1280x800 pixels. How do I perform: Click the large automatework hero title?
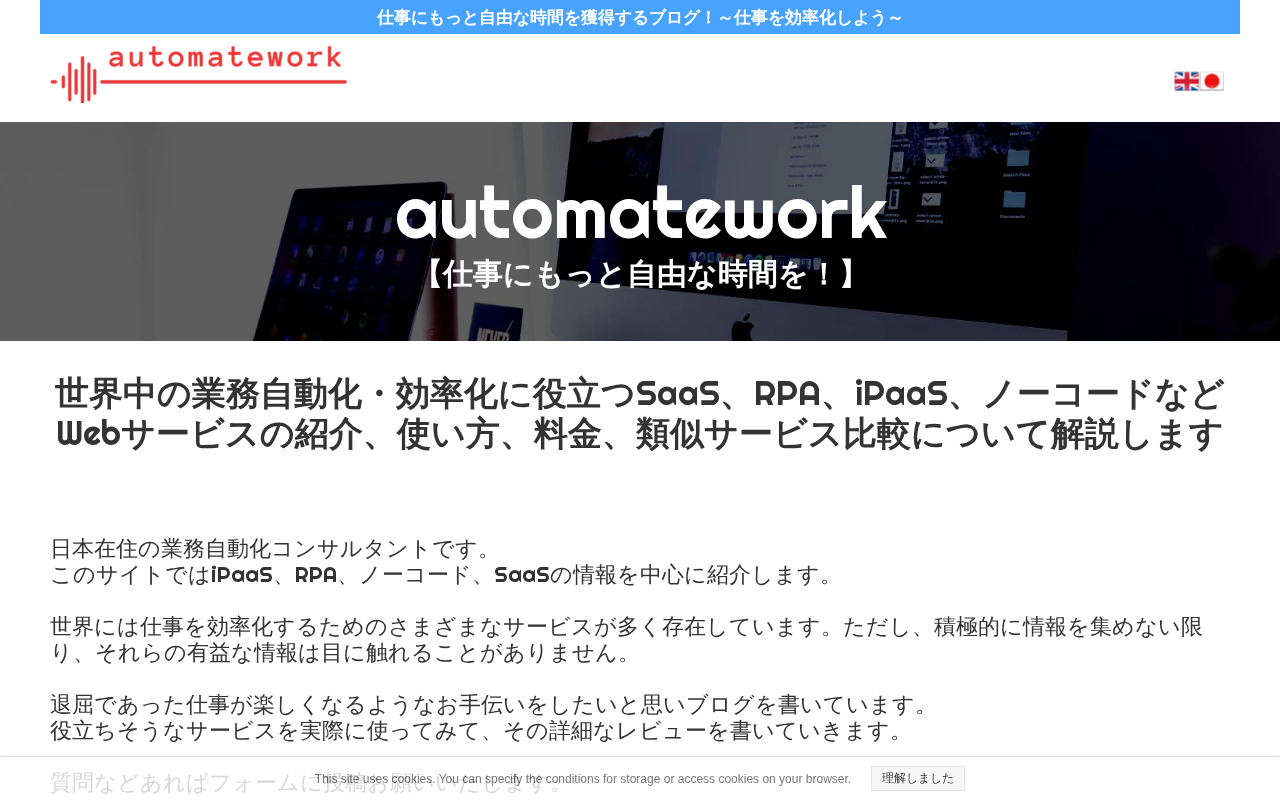click(641, 213)
